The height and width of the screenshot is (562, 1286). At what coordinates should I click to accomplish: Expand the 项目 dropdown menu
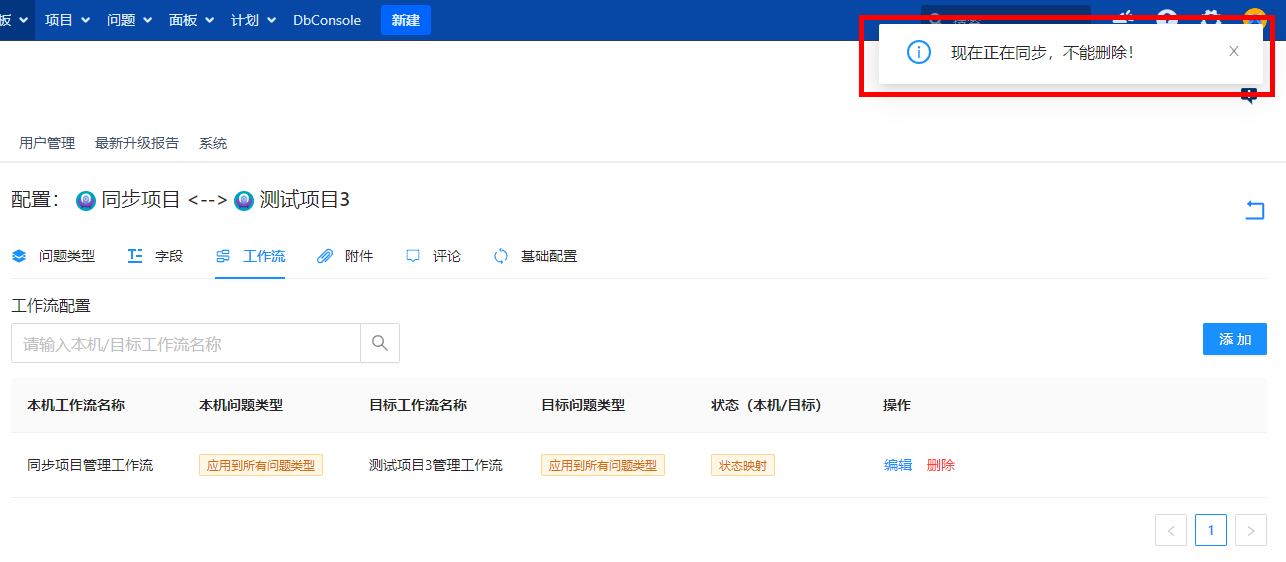click(x=67, y=20)
